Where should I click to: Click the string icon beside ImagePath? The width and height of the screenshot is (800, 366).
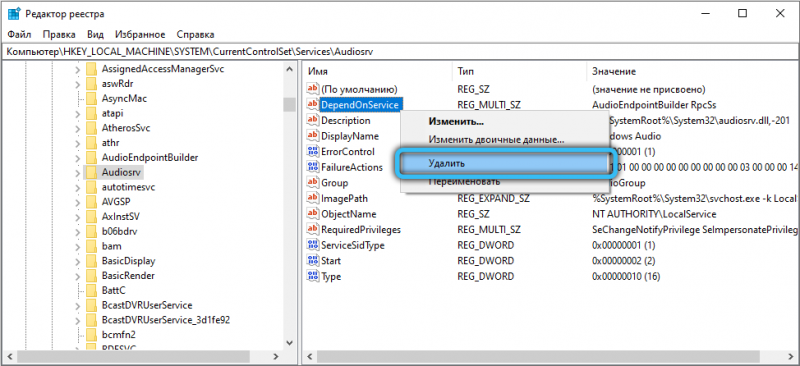(312, 198)
